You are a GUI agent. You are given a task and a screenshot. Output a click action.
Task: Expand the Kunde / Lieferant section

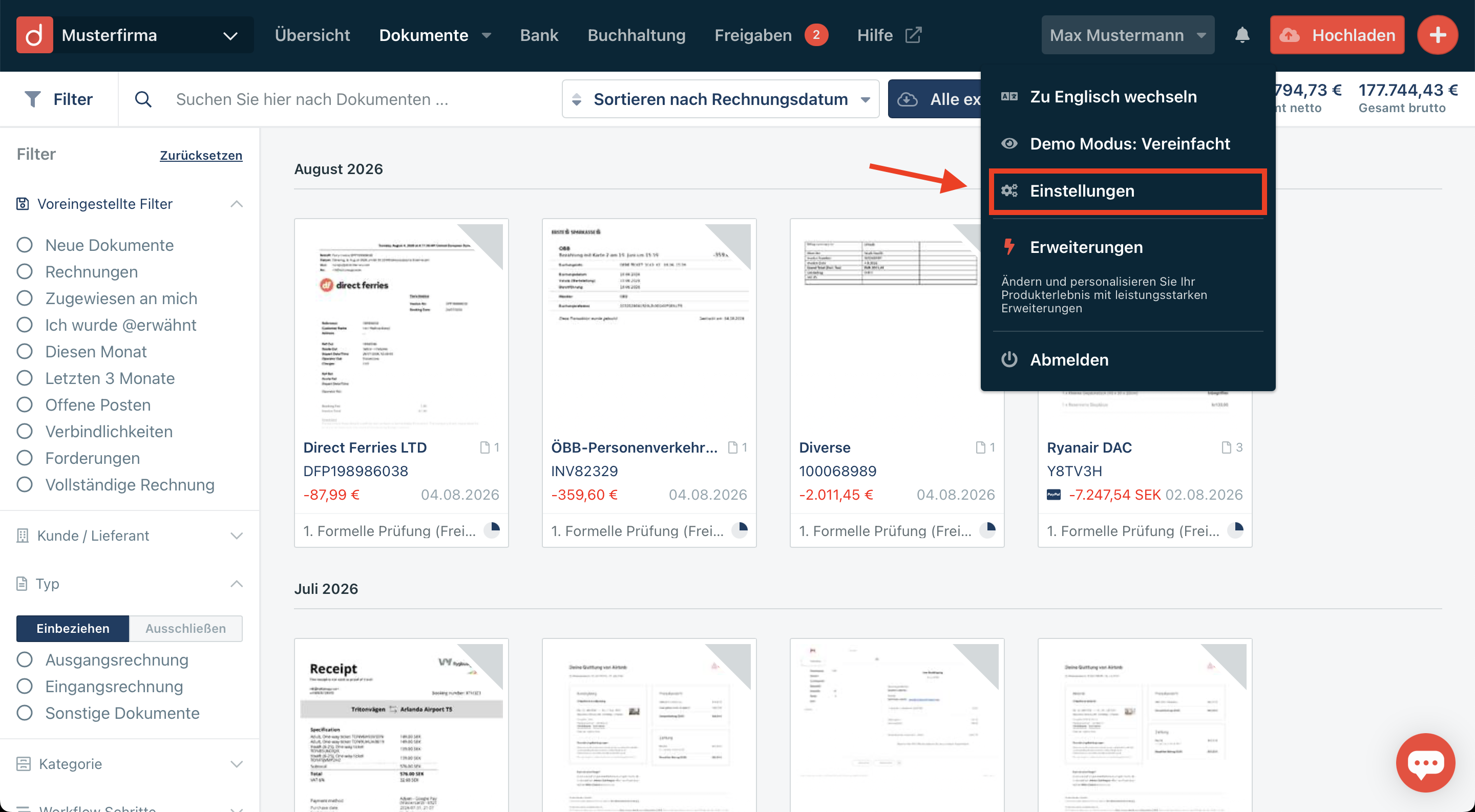click(x=237, y=536)
